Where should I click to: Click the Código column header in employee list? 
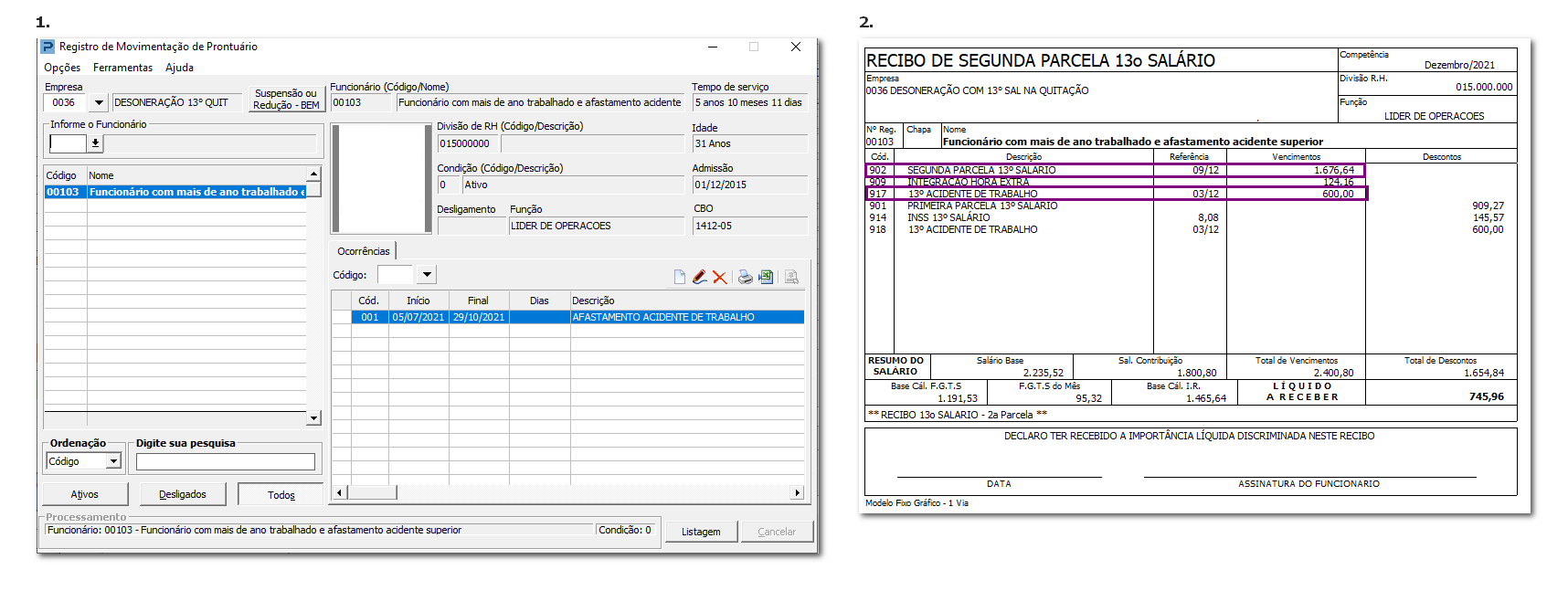pos(65,175)
